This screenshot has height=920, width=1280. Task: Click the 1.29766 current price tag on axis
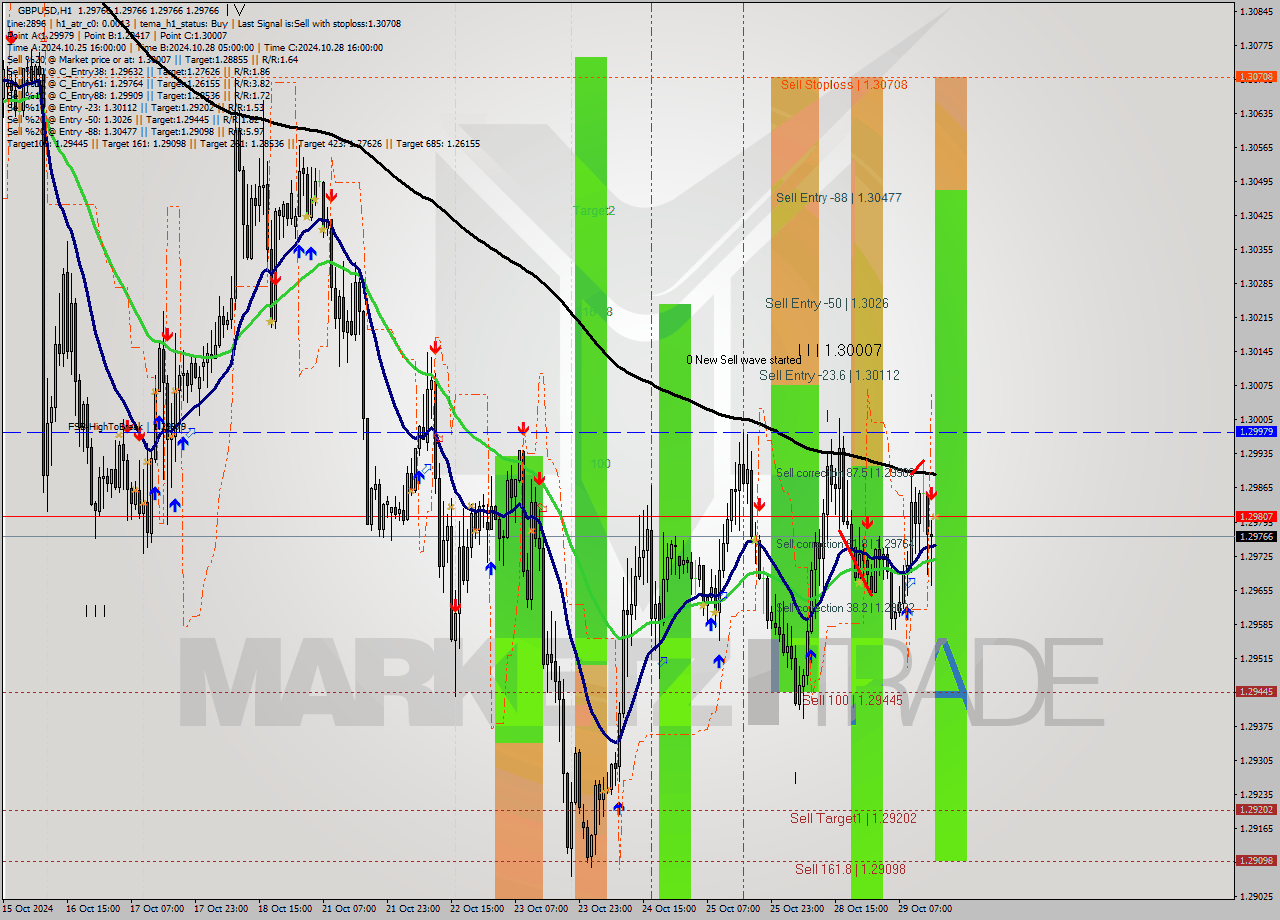(1255, 537)
